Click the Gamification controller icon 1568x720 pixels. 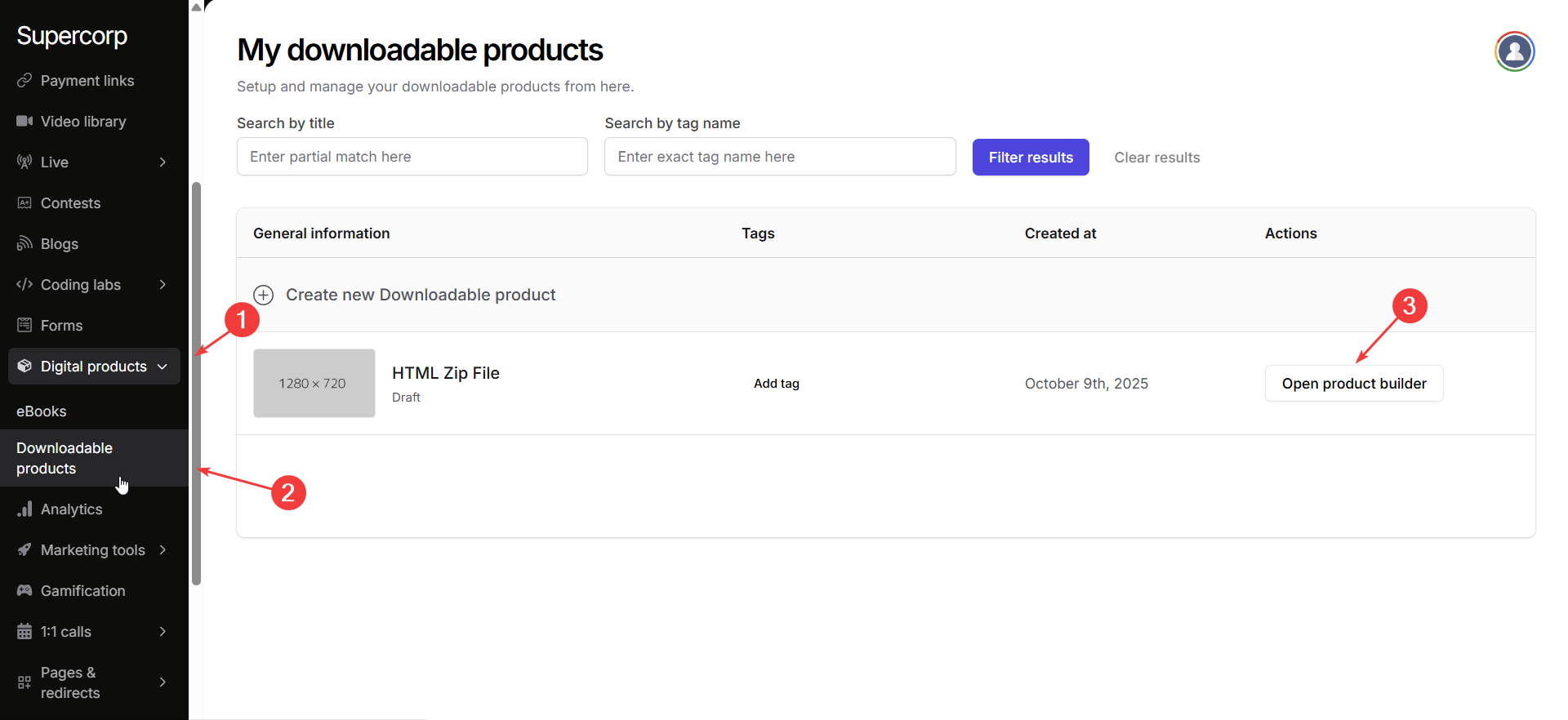coord(24,591)
